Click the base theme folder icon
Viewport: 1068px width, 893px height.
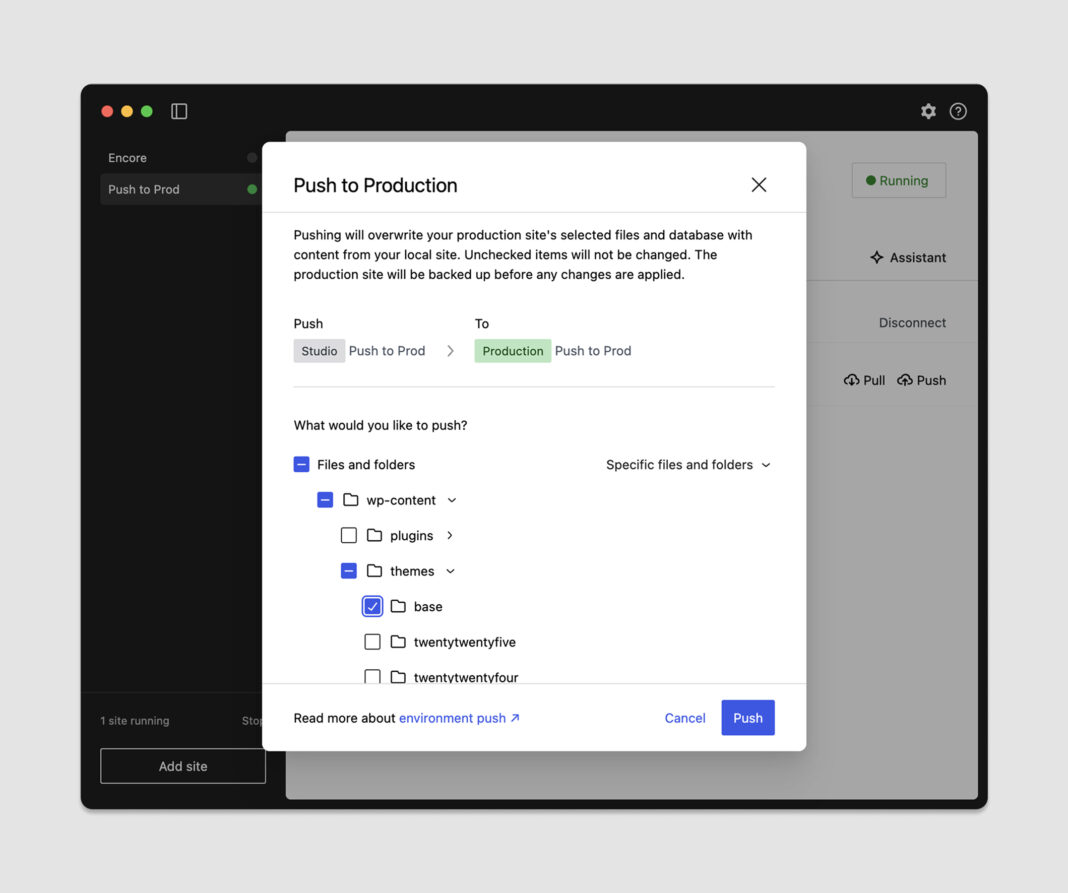pyautogui.click(x=398, y=606)
